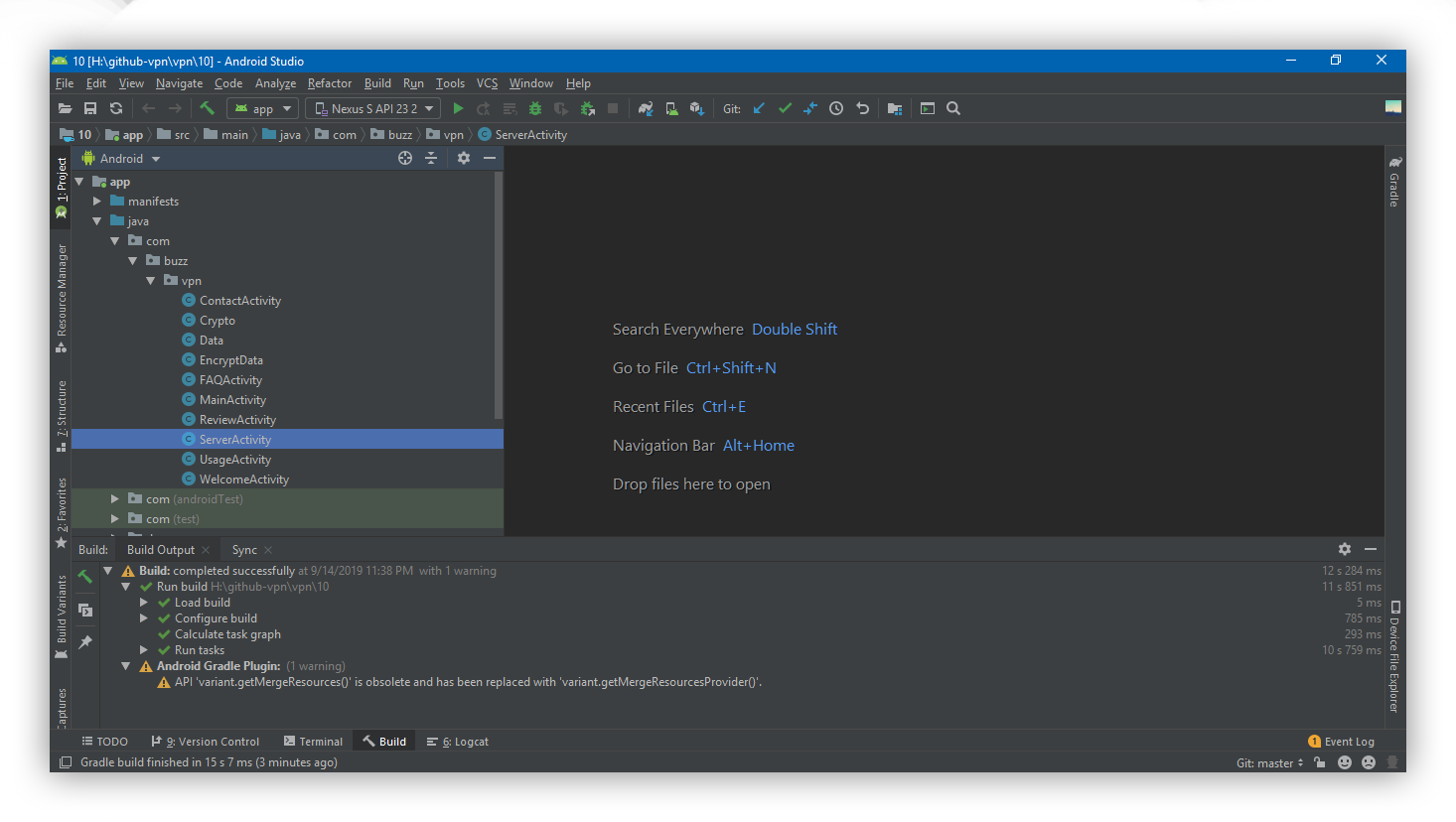
Task: Open the app run configuration dropdown
Action: [x=263, y=108]
